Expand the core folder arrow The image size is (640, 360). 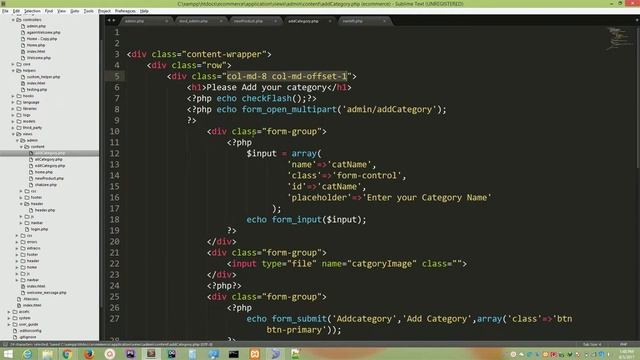13,64
